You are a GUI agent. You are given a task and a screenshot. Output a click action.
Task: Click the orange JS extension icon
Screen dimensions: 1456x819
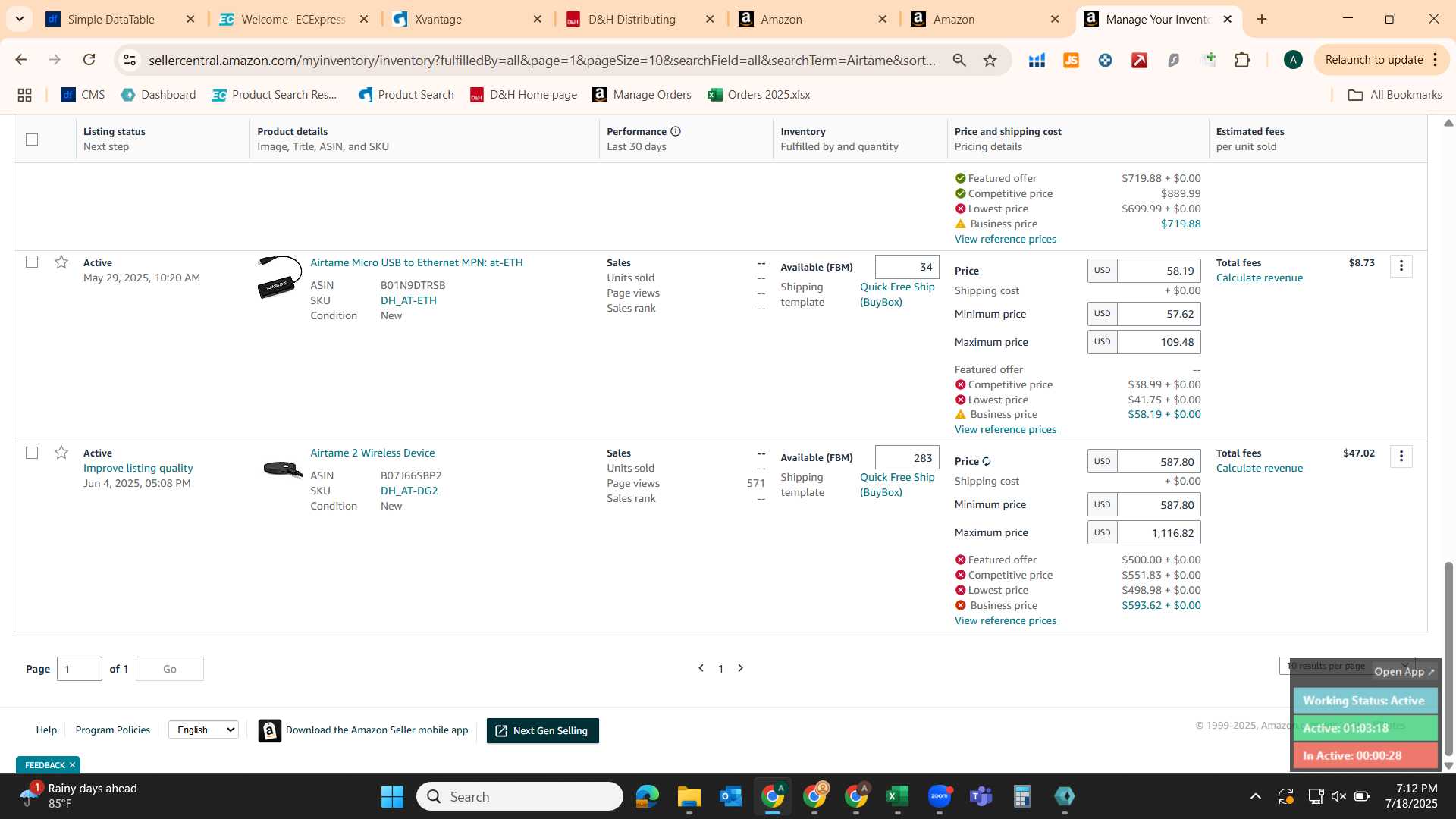click(1071, 60)
